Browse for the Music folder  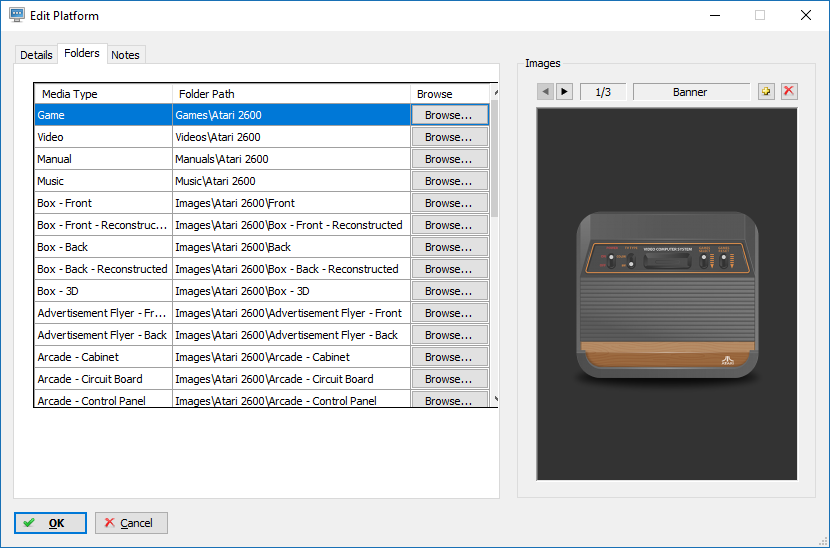pyautogui.click(x=449, y=181)
